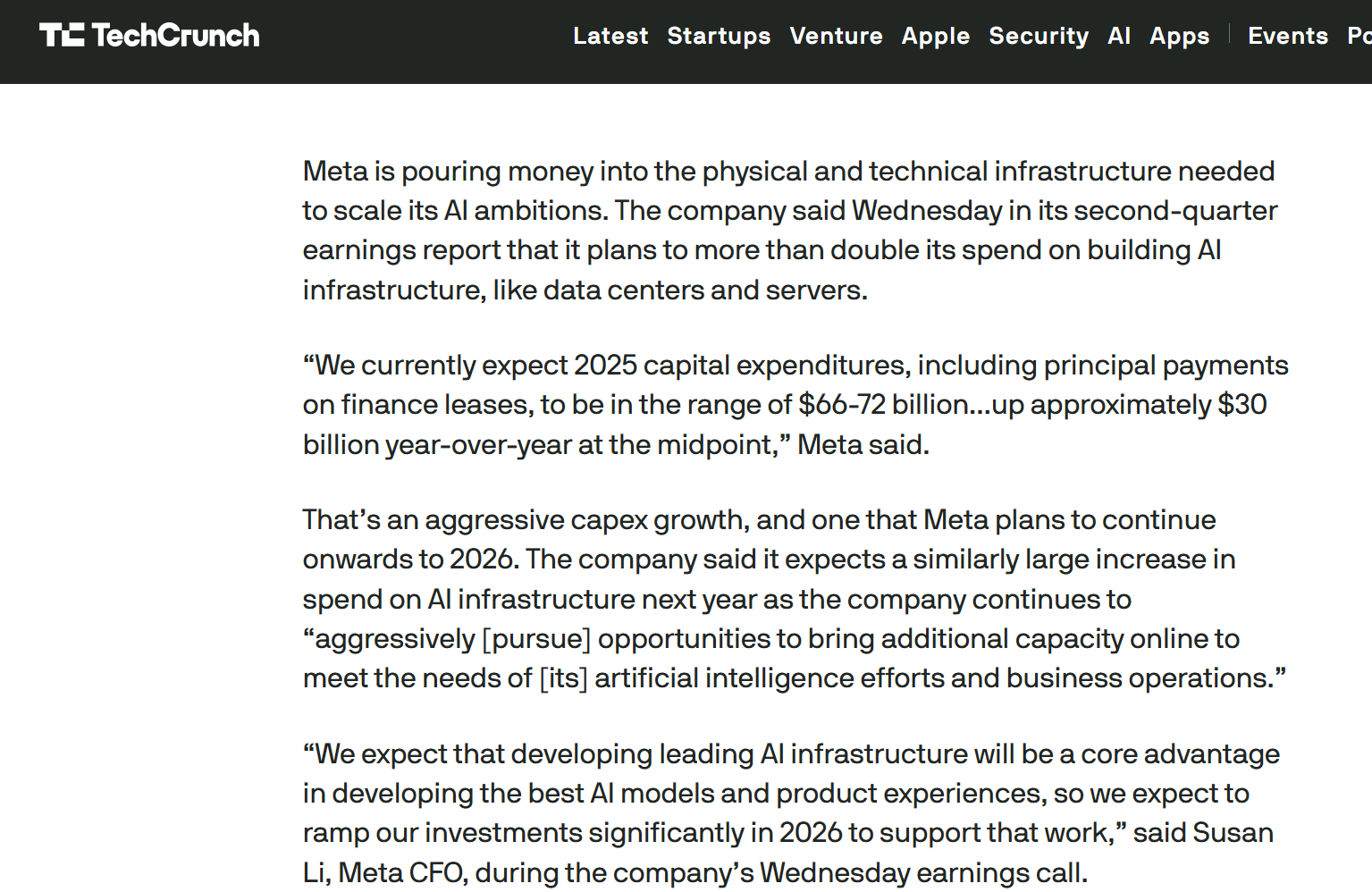Visit the Apps section

(x=1179, y=36)
